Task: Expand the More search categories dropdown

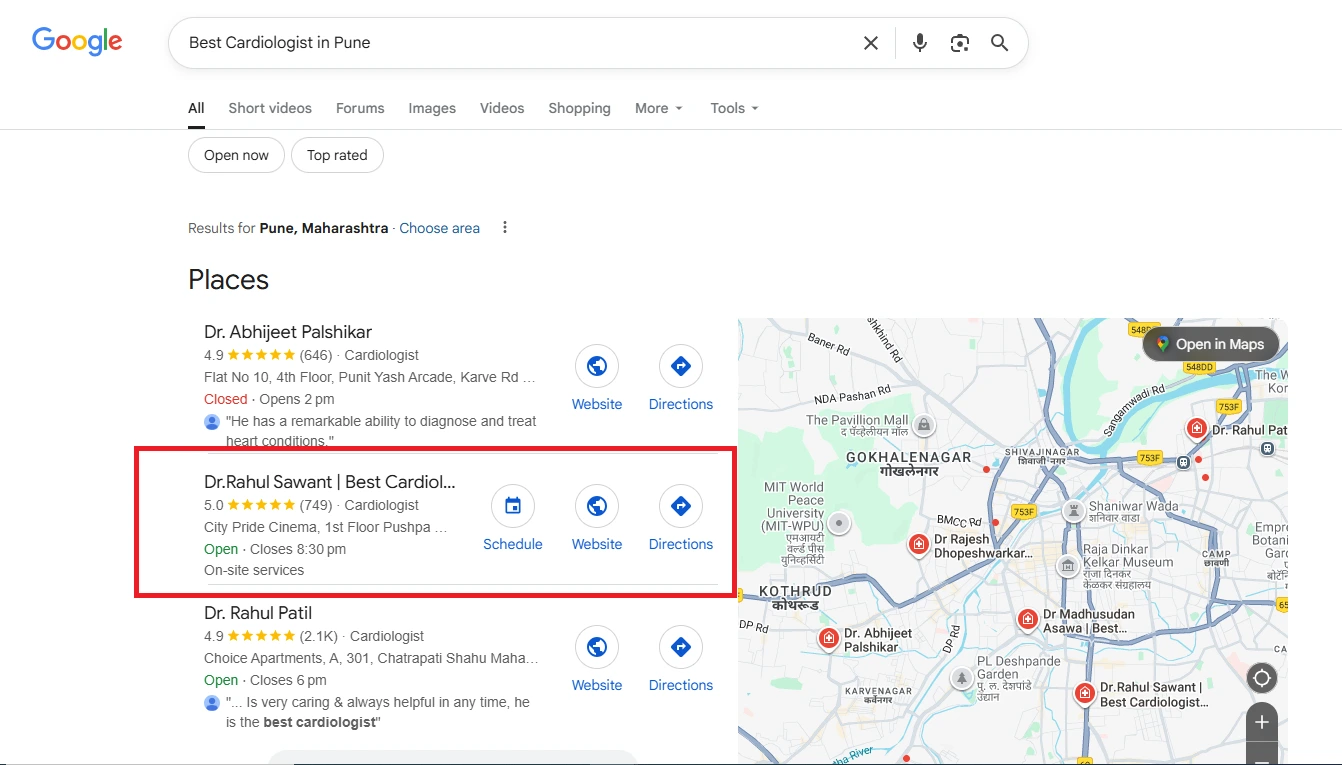Action: (658, 108)
